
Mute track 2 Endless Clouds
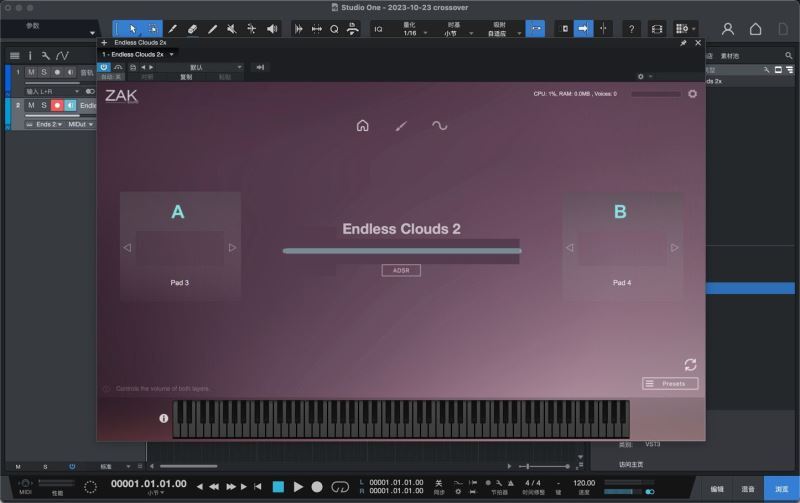tap(31, 105)
